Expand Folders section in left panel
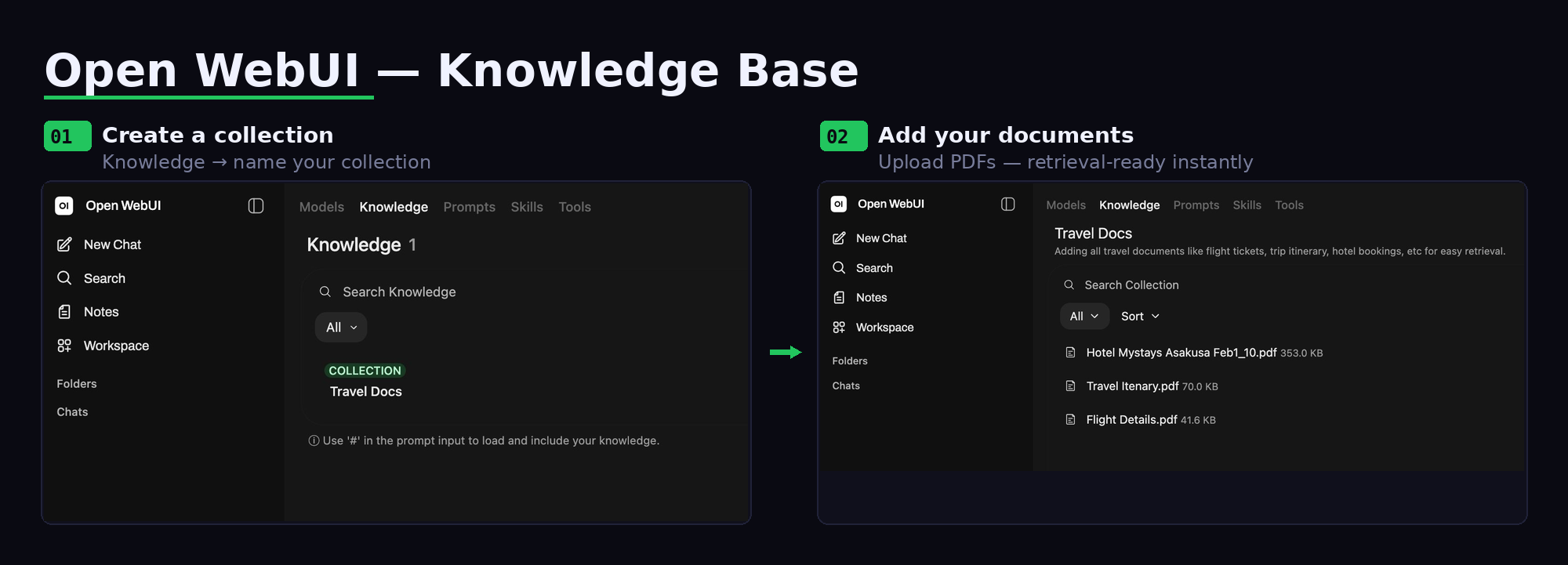The height and width of the screenshot is (565, 1568). tap(77, 384)
